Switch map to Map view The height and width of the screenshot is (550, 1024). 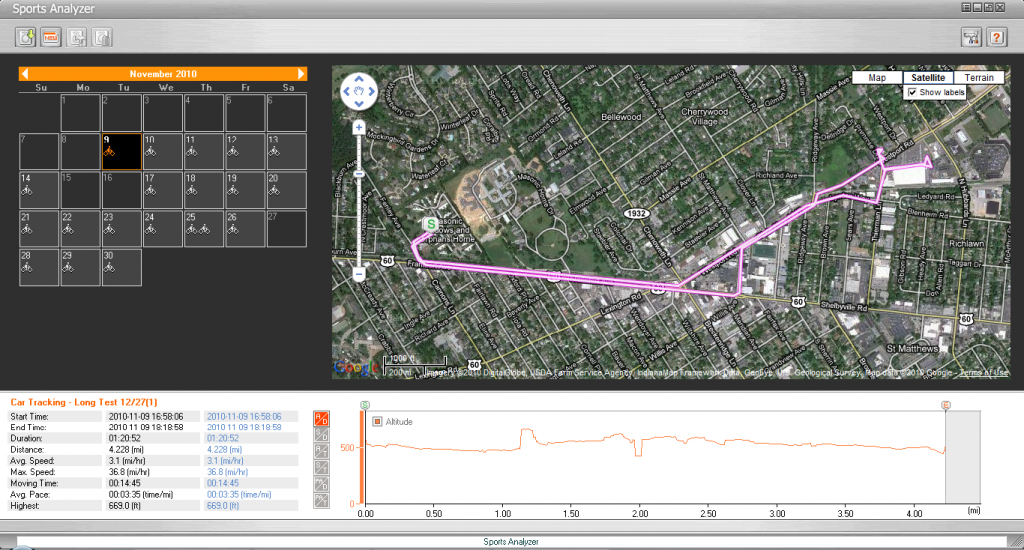[877, 77]
